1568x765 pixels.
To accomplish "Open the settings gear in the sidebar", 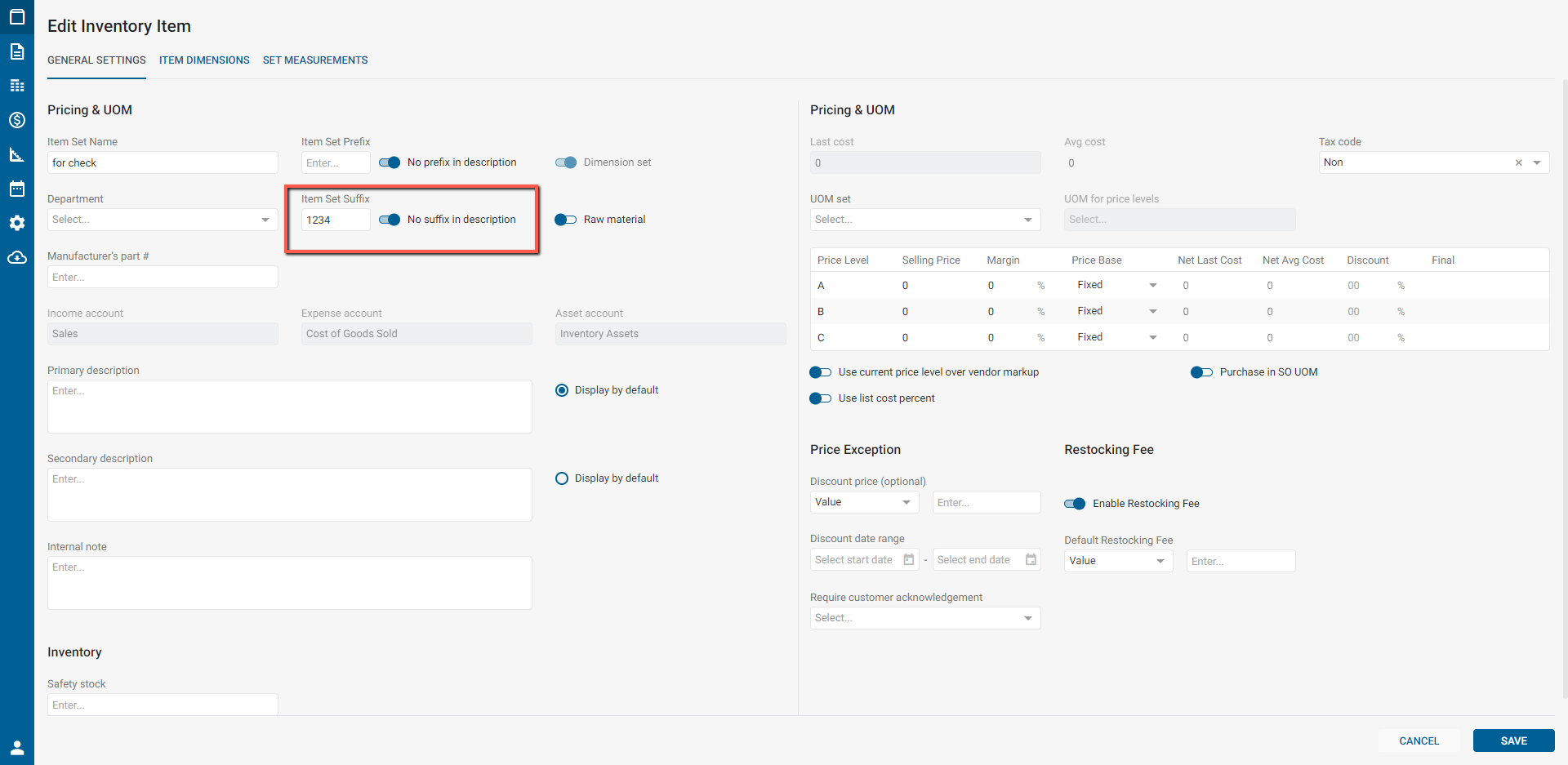I will coord(17,223).
